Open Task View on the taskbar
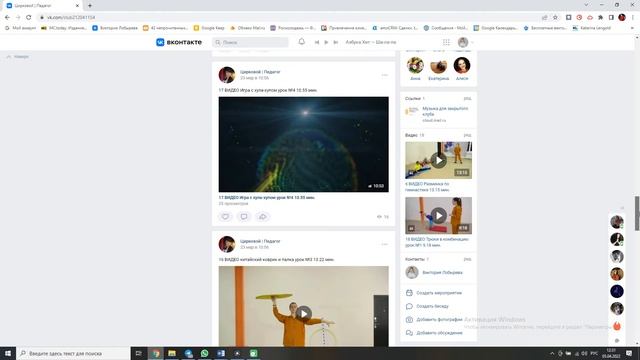640x360 pixels. click(138, 353)
